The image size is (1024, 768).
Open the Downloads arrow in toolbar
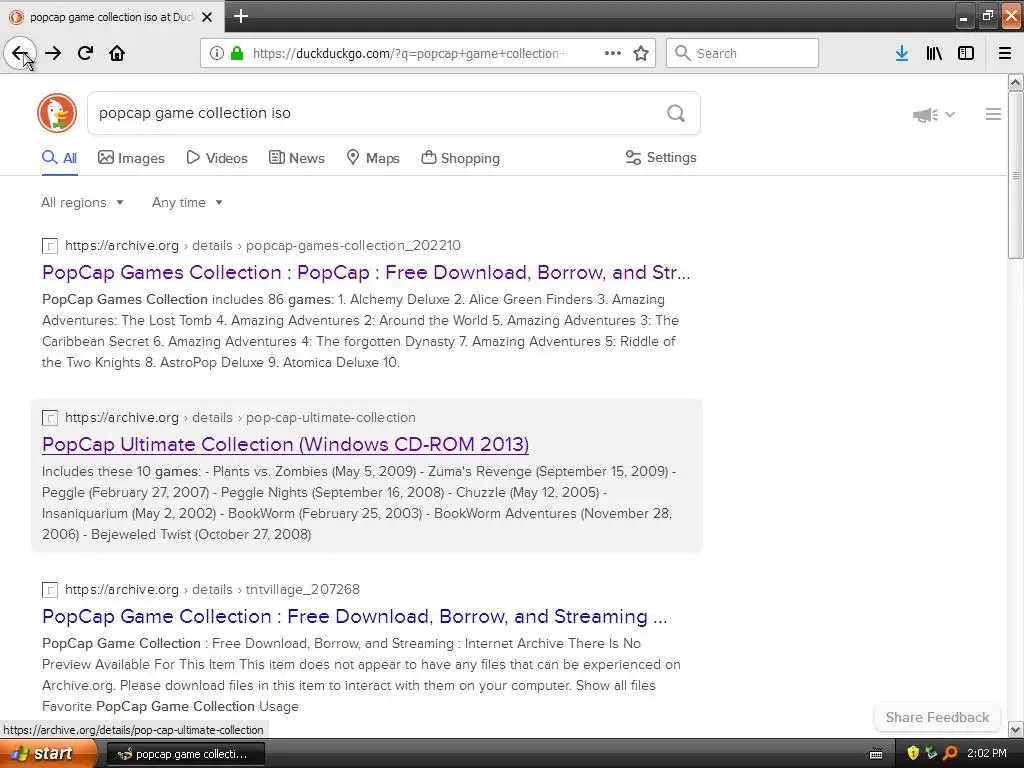[x=902, y=53]
